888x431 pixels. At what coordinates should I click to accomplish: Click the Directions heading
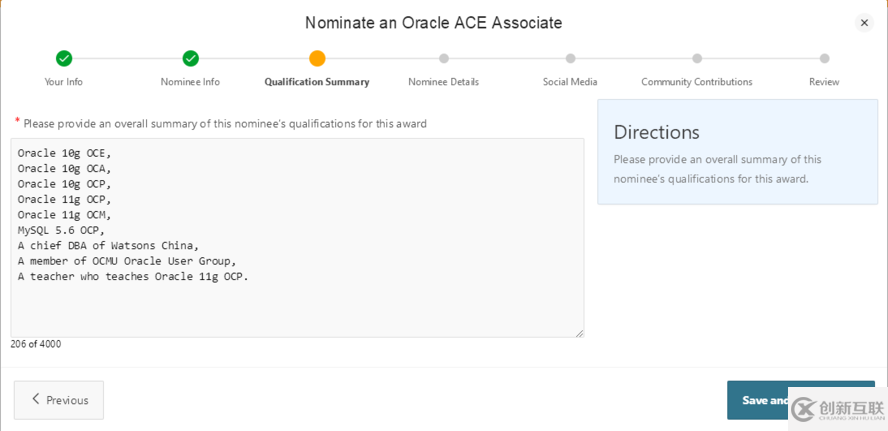(657, 132)
